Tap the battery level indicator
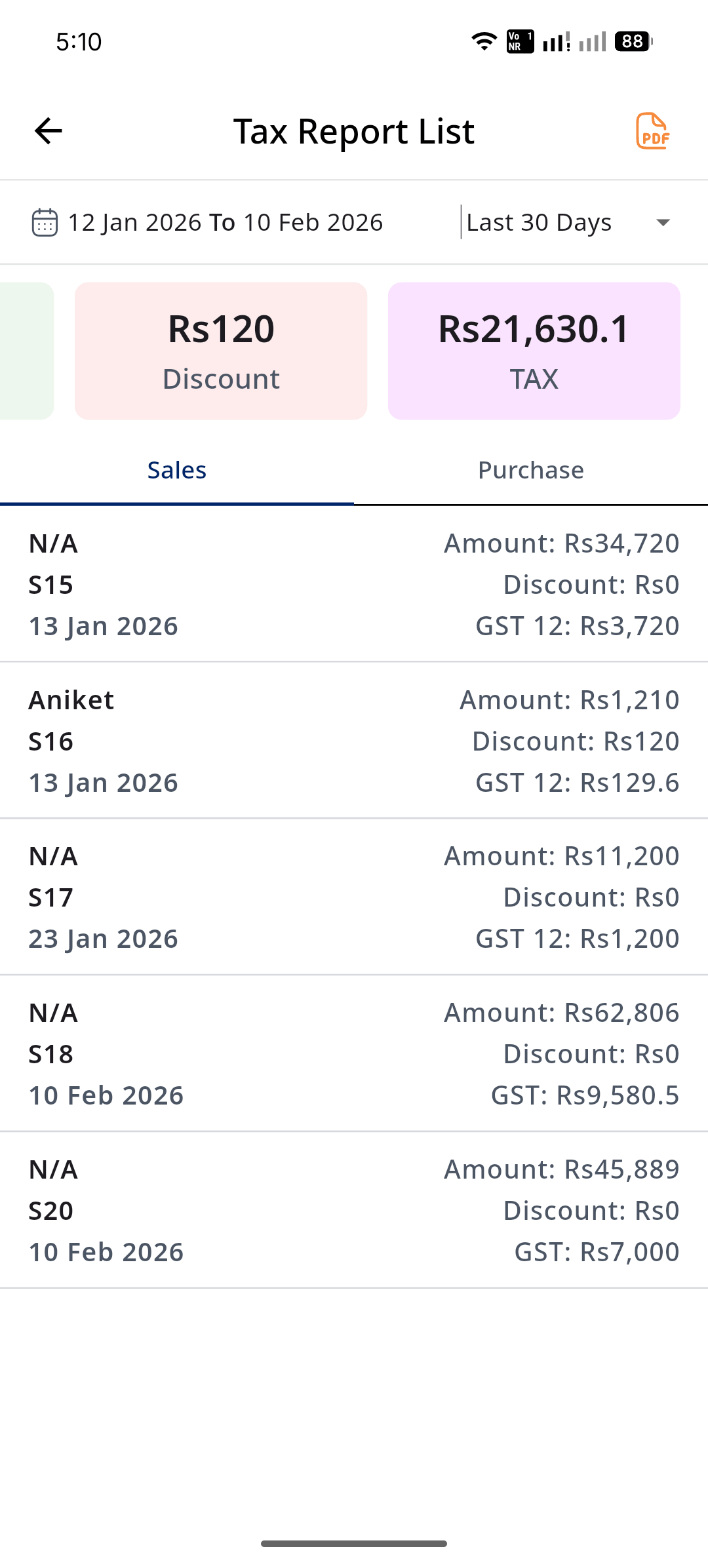This screenshot has width=708, height=1568. (633, 41)
